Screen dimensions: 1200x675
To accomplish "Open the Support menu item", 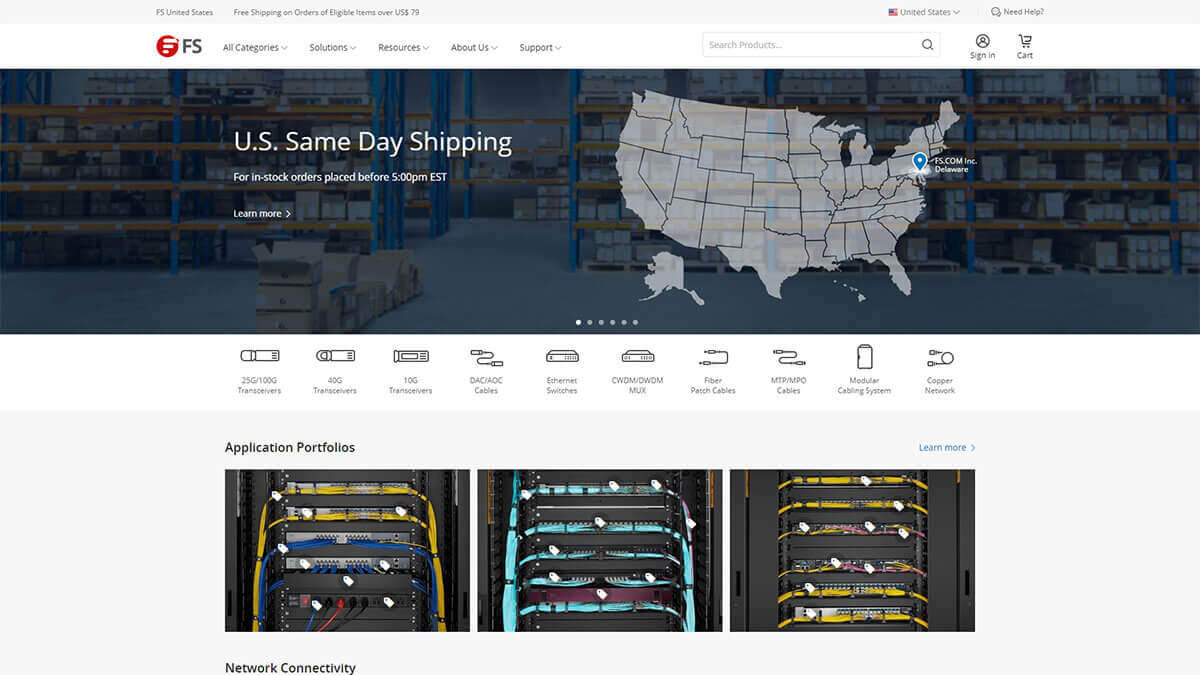I will [x=540, y=47].
